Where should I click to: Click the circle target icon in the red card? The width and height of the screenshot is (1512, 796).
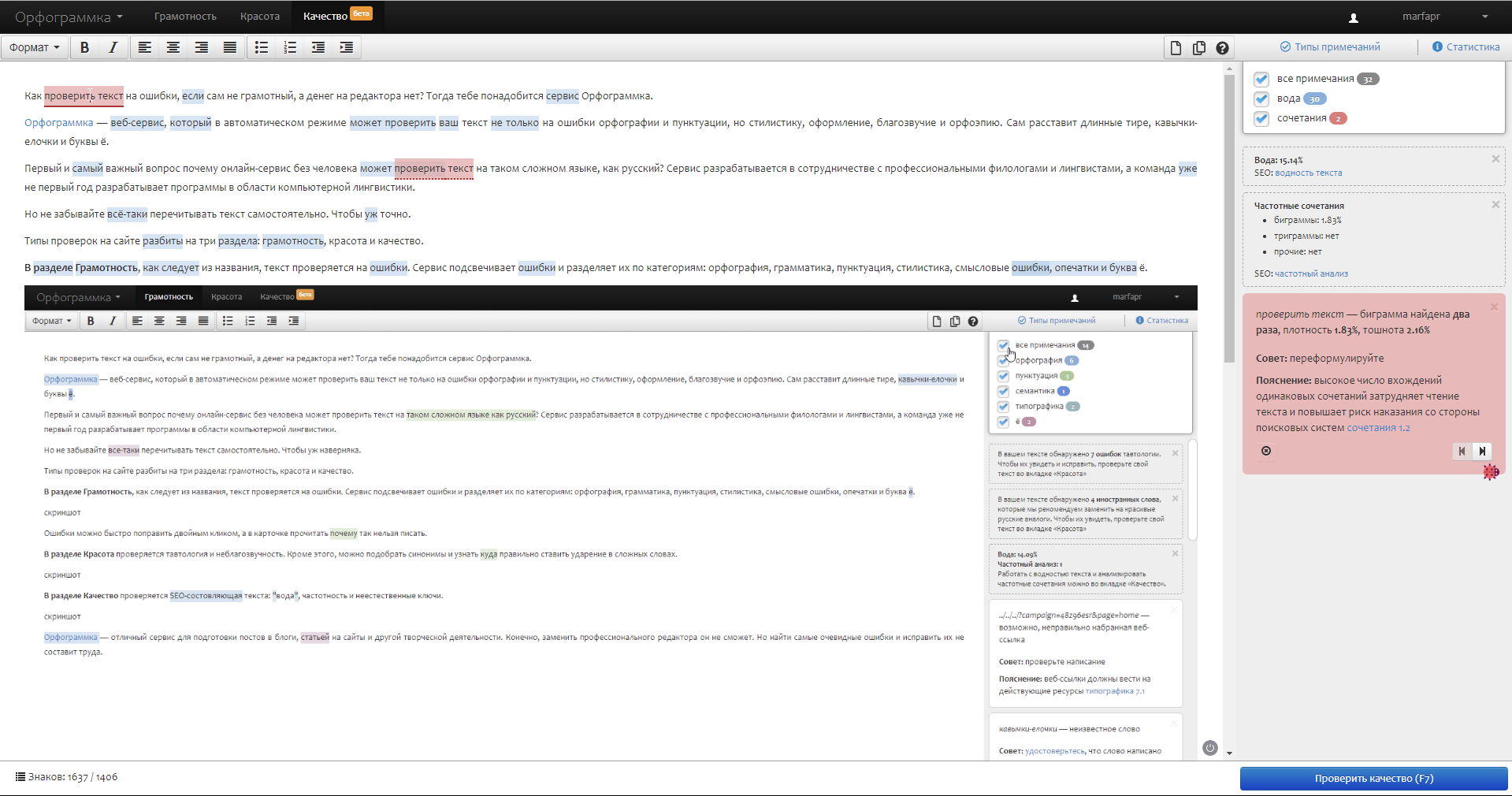click(1266, 451)
